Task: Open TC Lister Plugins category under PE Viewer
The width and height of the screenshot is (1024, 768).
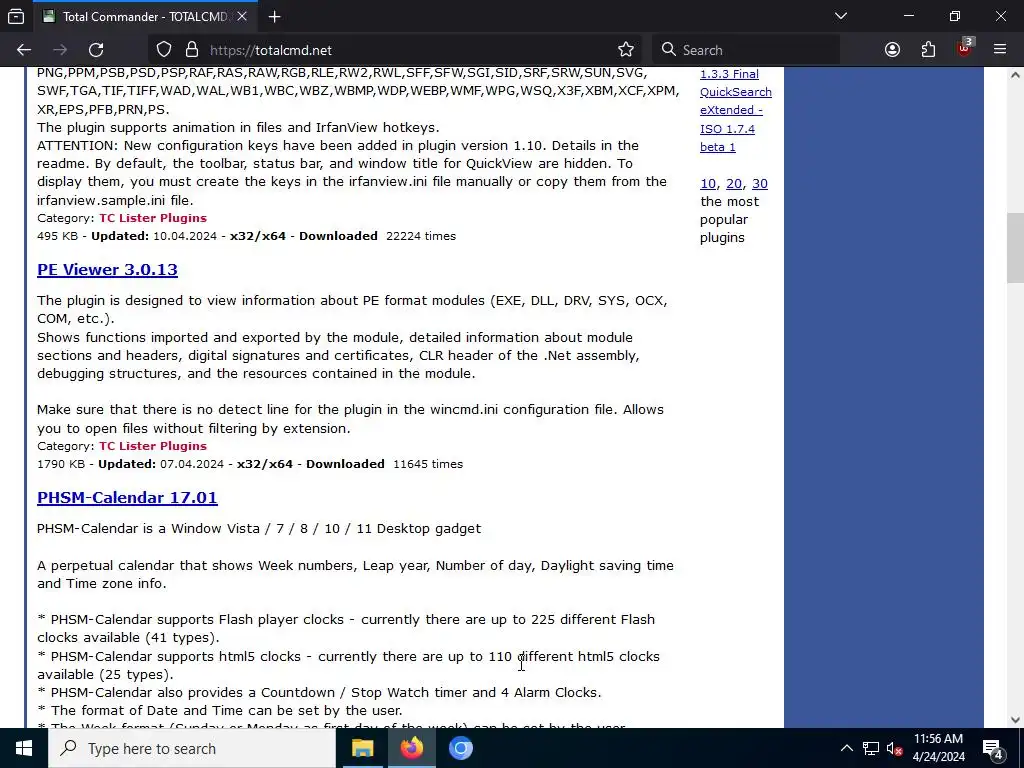Action: pyautogui.click(x=153, y=446)
